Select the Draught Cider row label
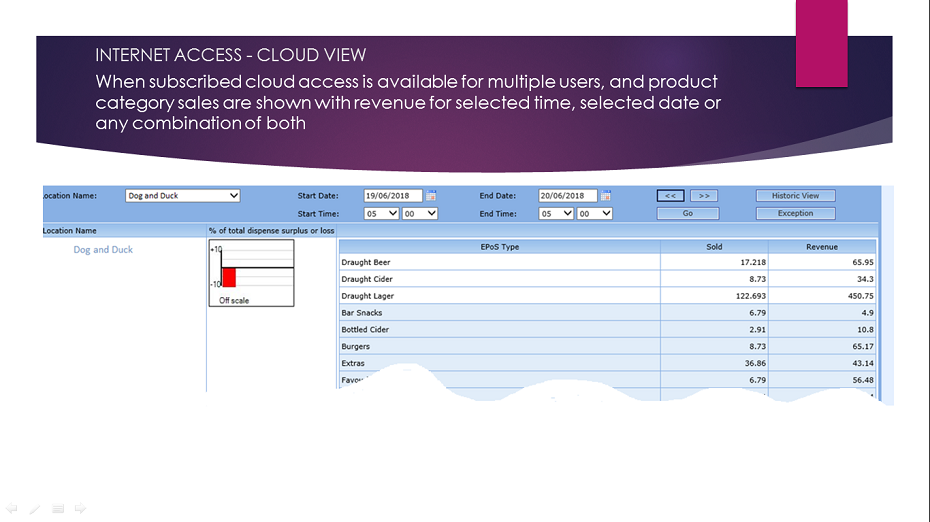Image resolution: width=930 pixels, height=522 pixels. point(367,279)
